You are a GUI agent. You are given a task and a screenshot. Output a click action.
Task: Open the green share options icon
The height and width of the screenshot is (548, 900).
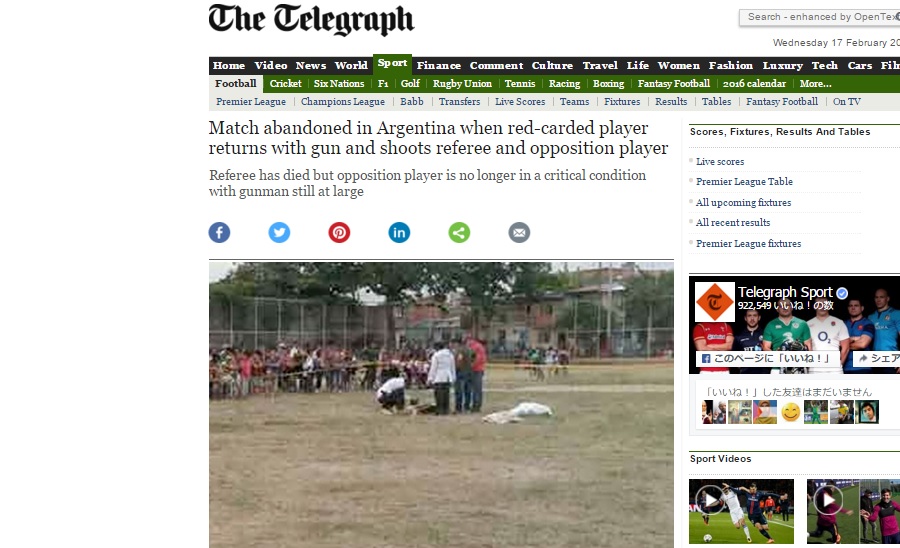point(459,232)
